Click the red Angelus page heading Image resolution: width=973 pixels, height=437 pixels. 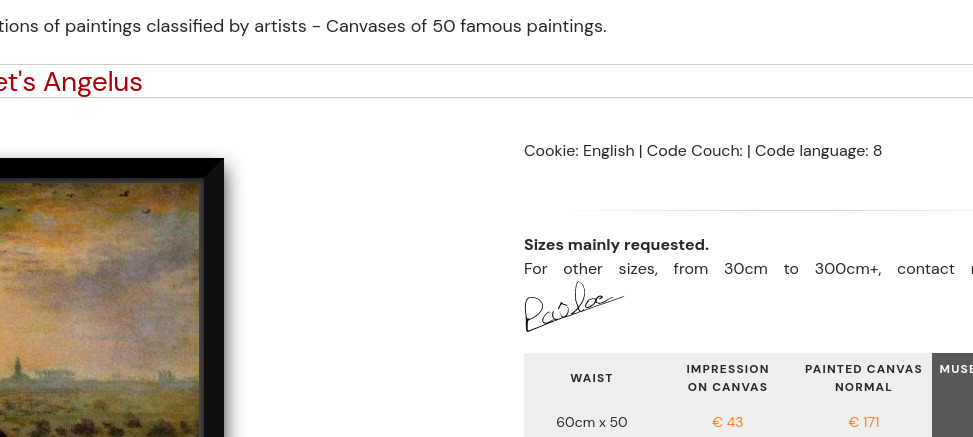[x=71, y=82]
